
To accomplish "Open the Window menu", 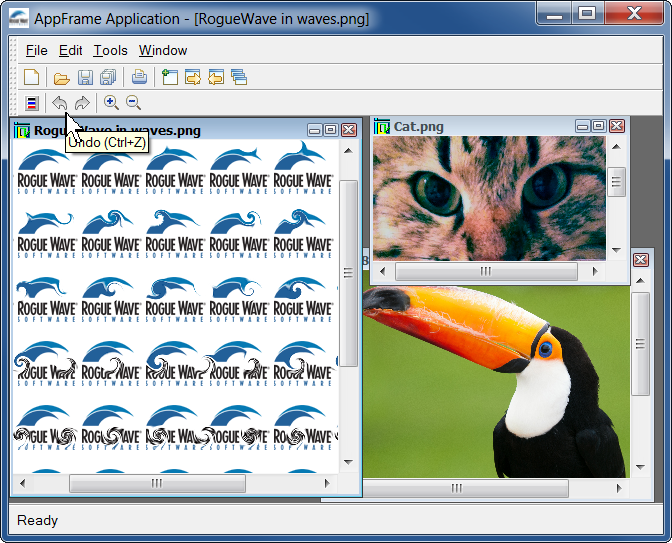I will (163, 51).
